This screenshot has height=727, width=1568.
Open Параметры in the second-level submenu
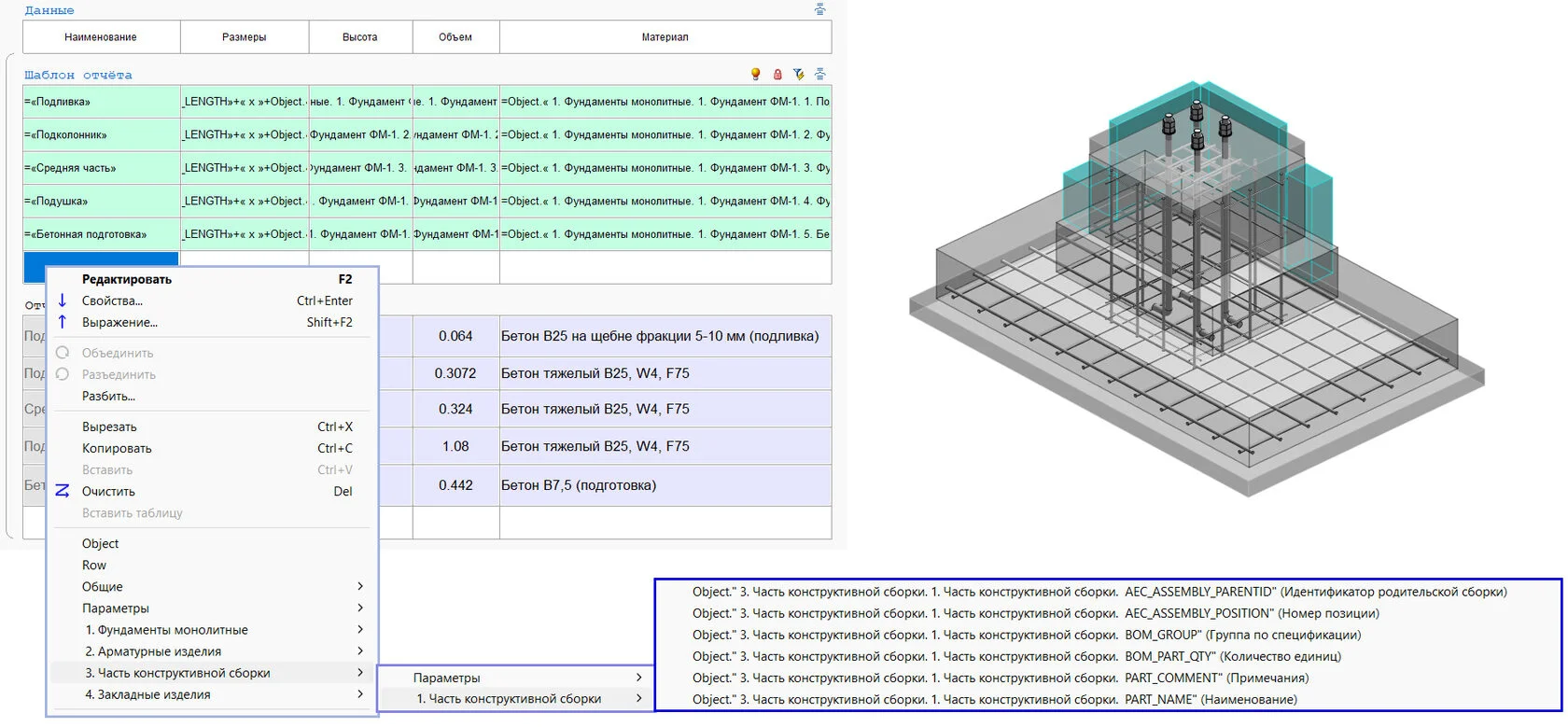click(516, 678)
